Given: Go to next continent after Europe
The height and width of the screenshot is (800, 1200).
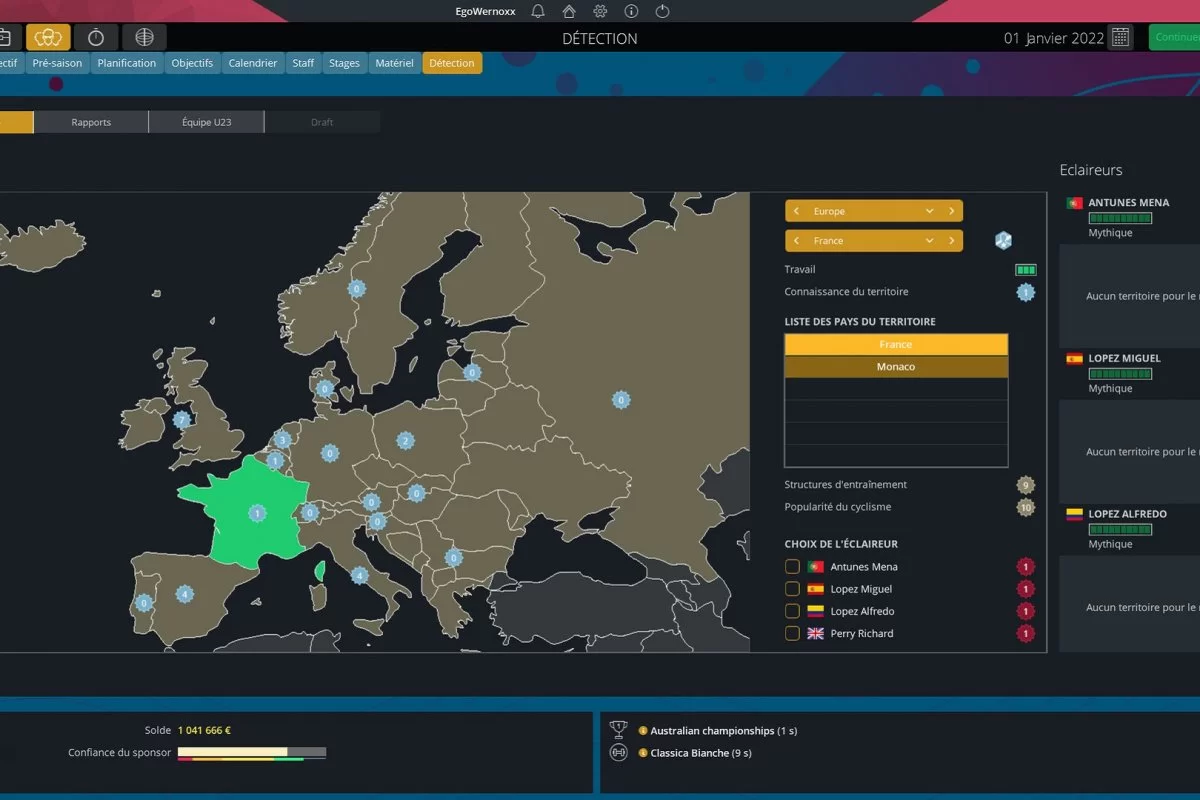Looking at the screenshot, I should pyautogui.click(x=951, y=211).
